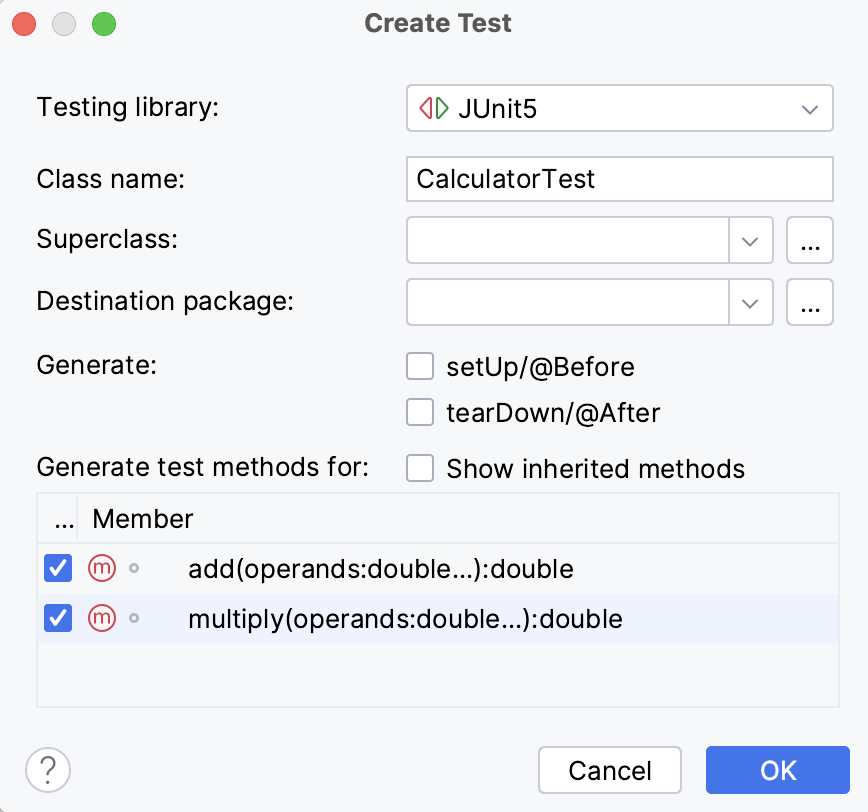Screen dimensions: 868x812
Task: Browse Destination package using the ellipsis button
Action: 810,302
